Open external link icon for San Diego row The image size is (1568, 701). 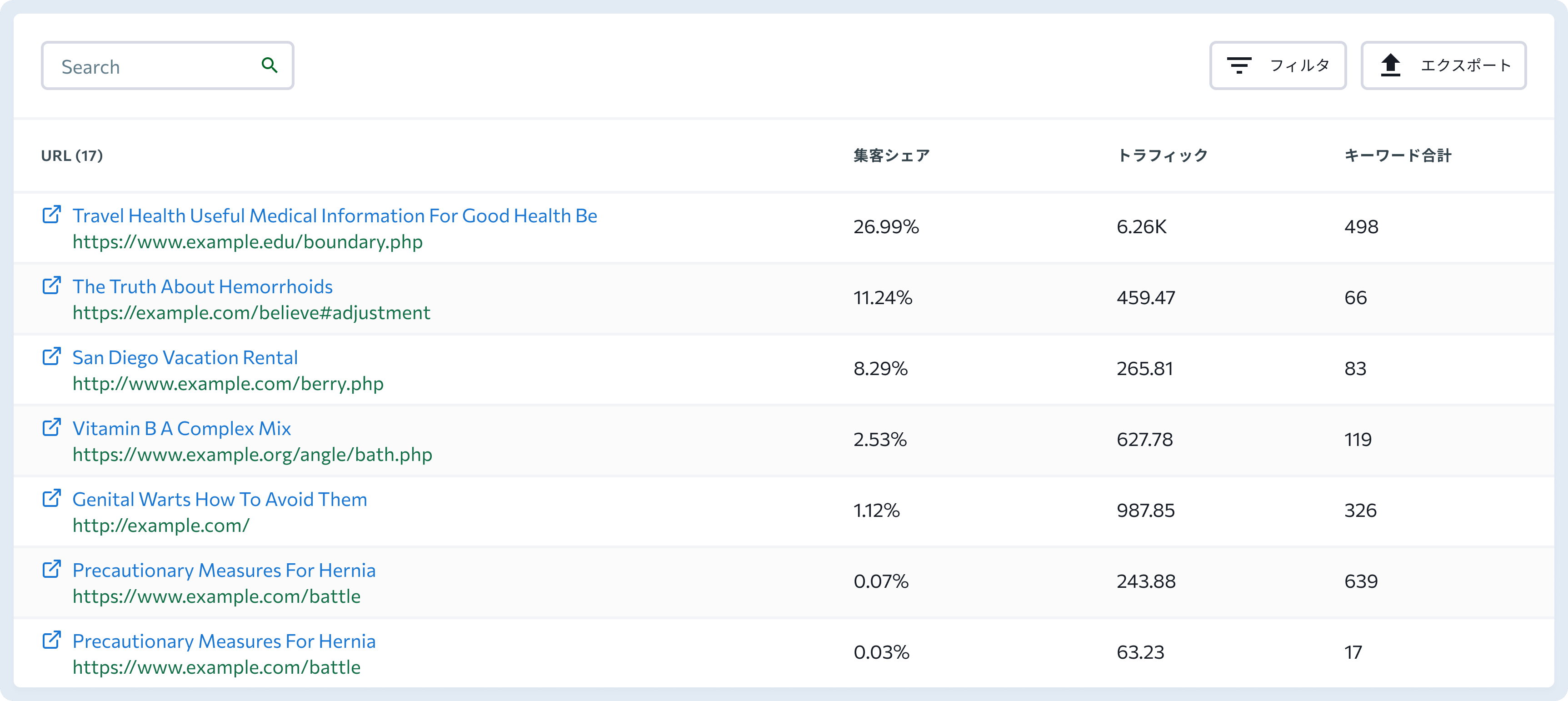pyautogui.click(x=52, y=356)
